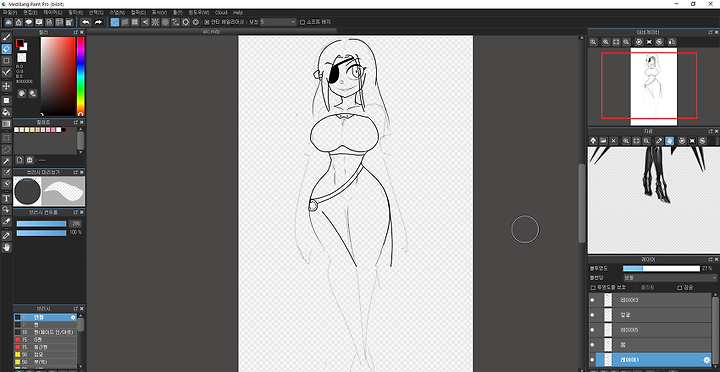The image size is (720, 372).
Task: Open the second menu (Edit) in menu bar
Action: 30,12
